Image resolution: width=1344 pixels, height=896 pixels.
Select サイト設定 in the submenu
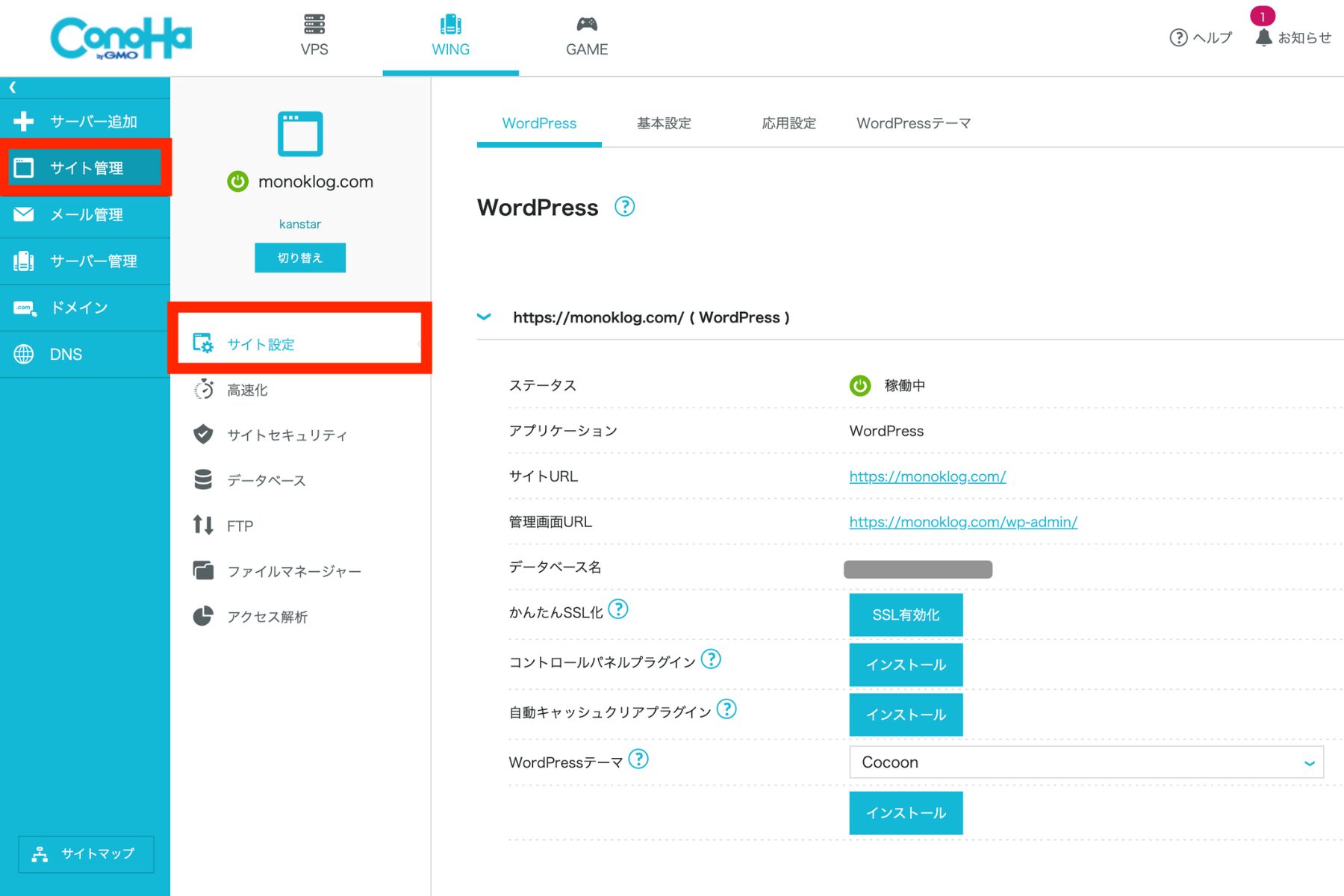pos(299,343)
